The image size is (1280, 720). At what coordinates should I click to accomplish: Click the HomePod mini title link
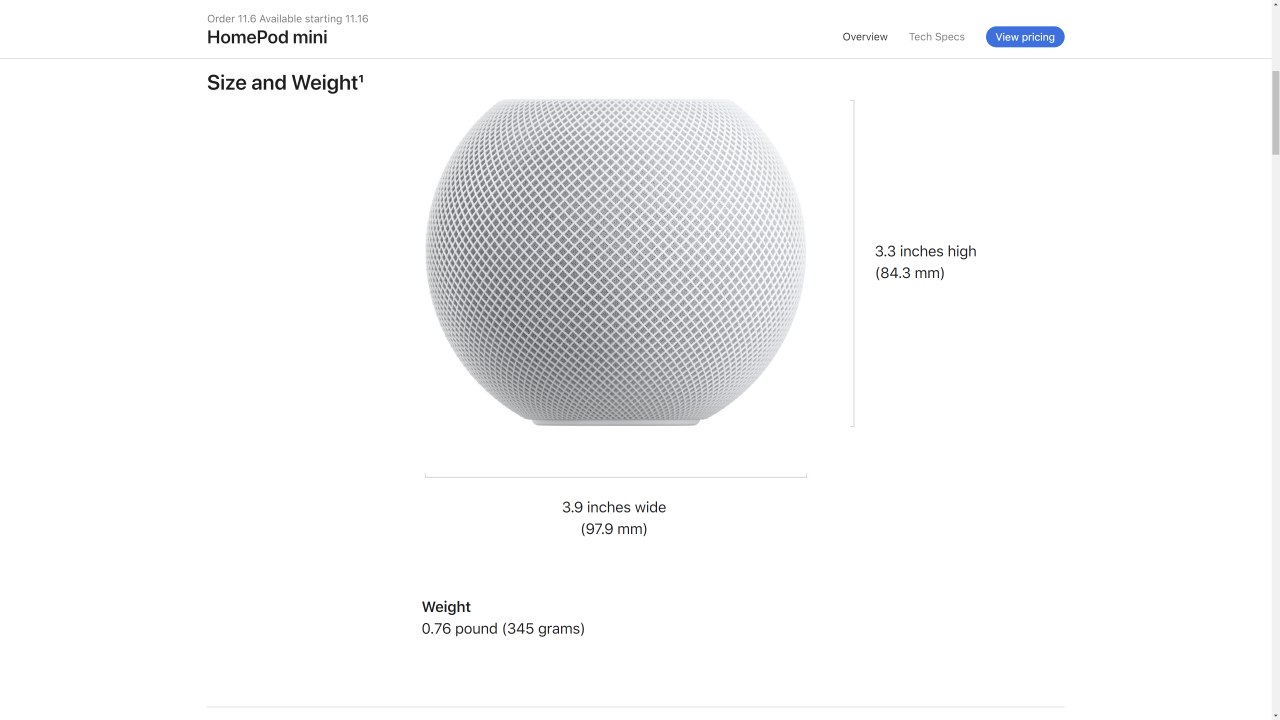267,37
